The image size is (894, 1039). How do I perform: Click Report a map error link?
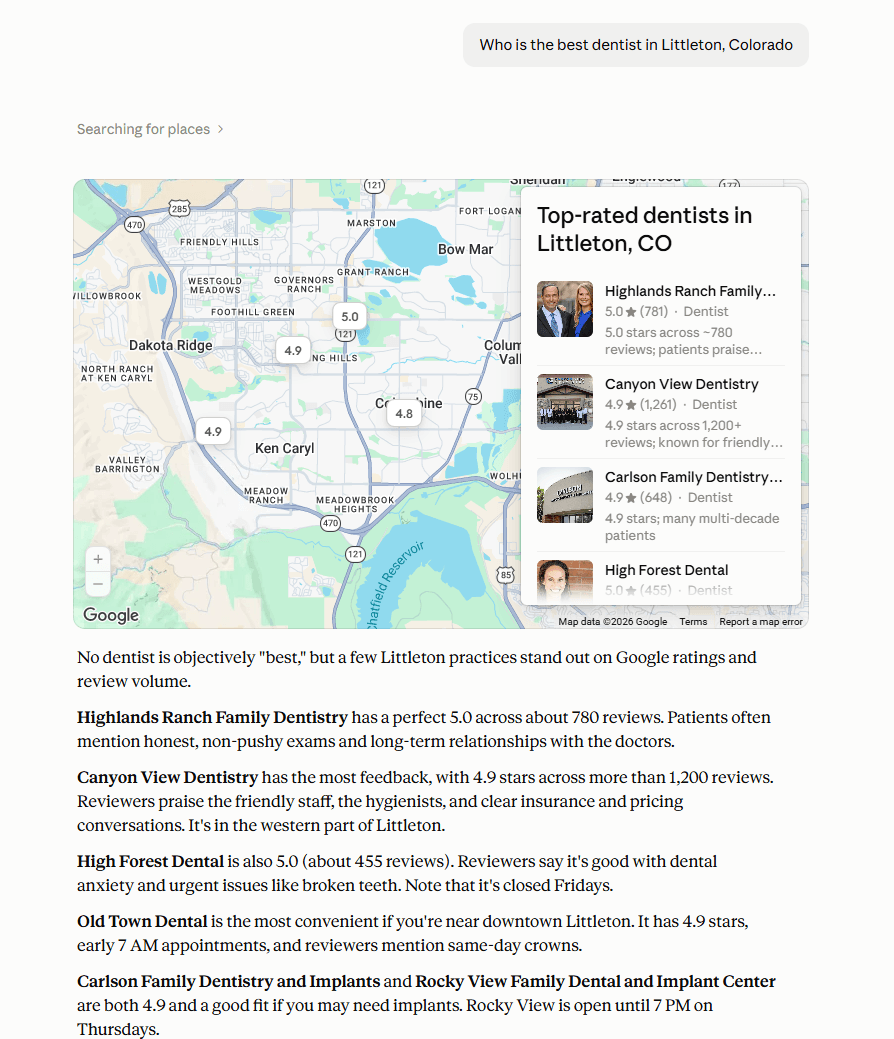click(761, 622)
